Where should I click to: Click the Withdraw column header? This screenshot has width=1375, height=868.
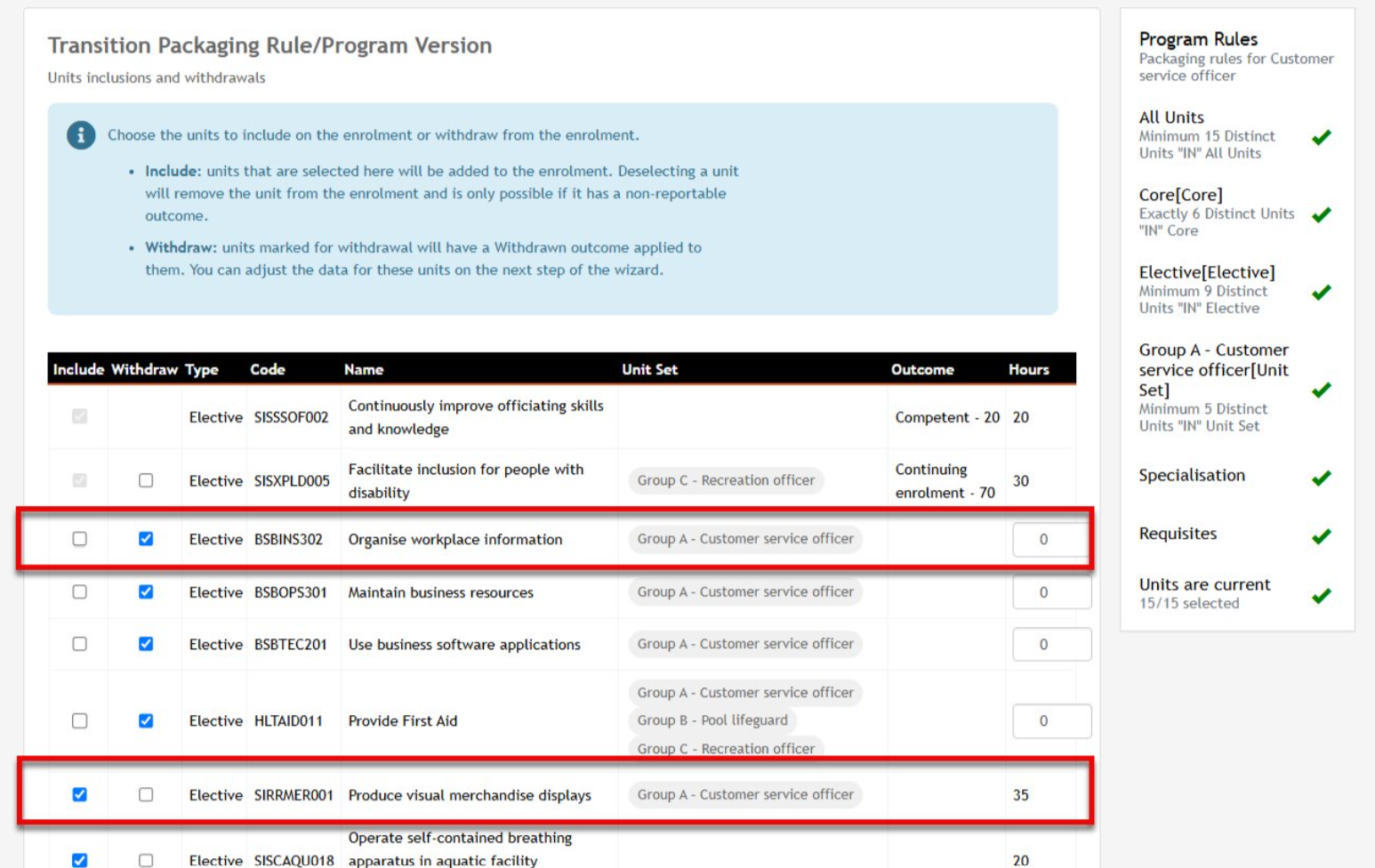[x=144, y=370]
